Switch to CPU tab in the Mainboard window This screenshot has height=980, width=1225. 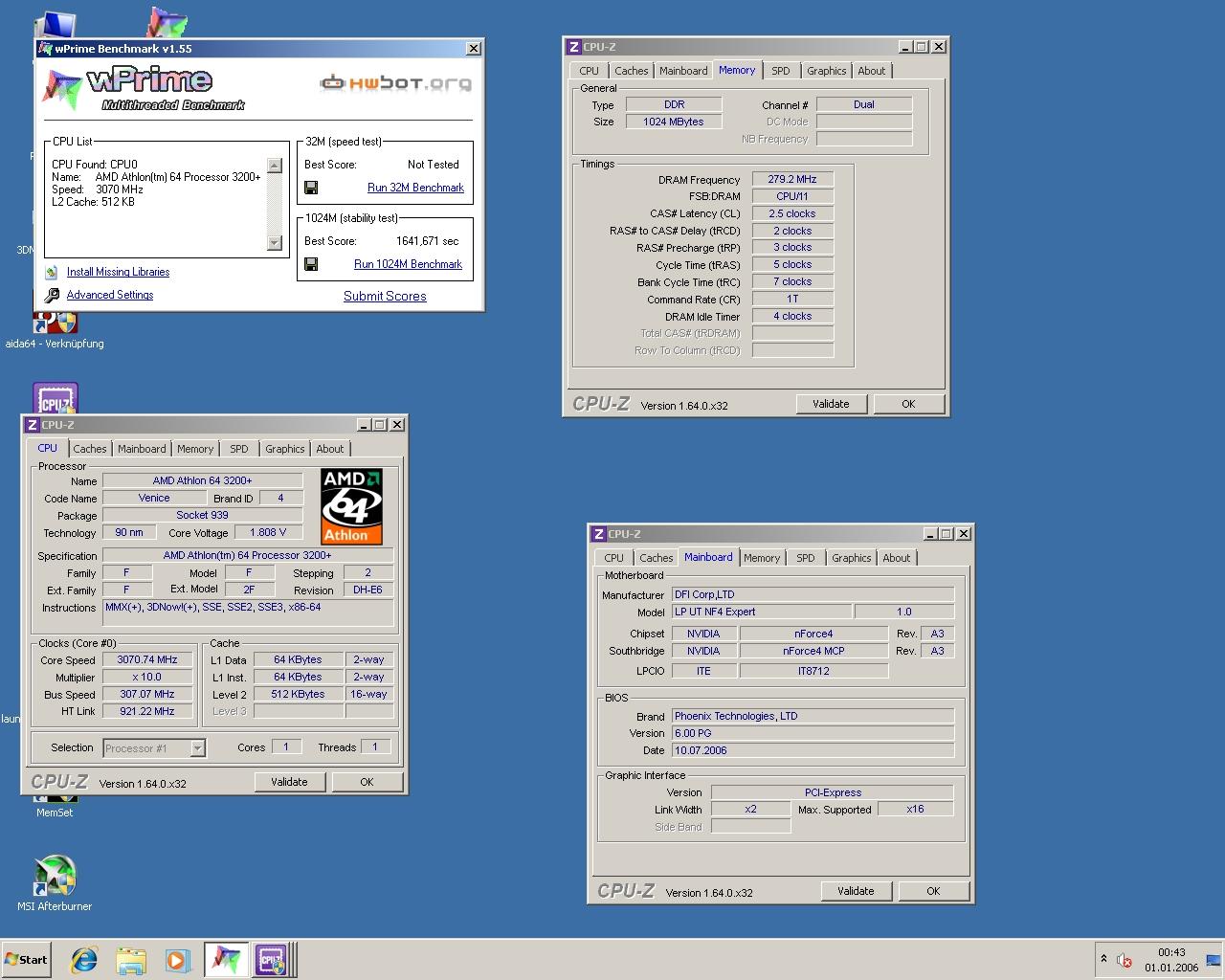click(614, 558)
